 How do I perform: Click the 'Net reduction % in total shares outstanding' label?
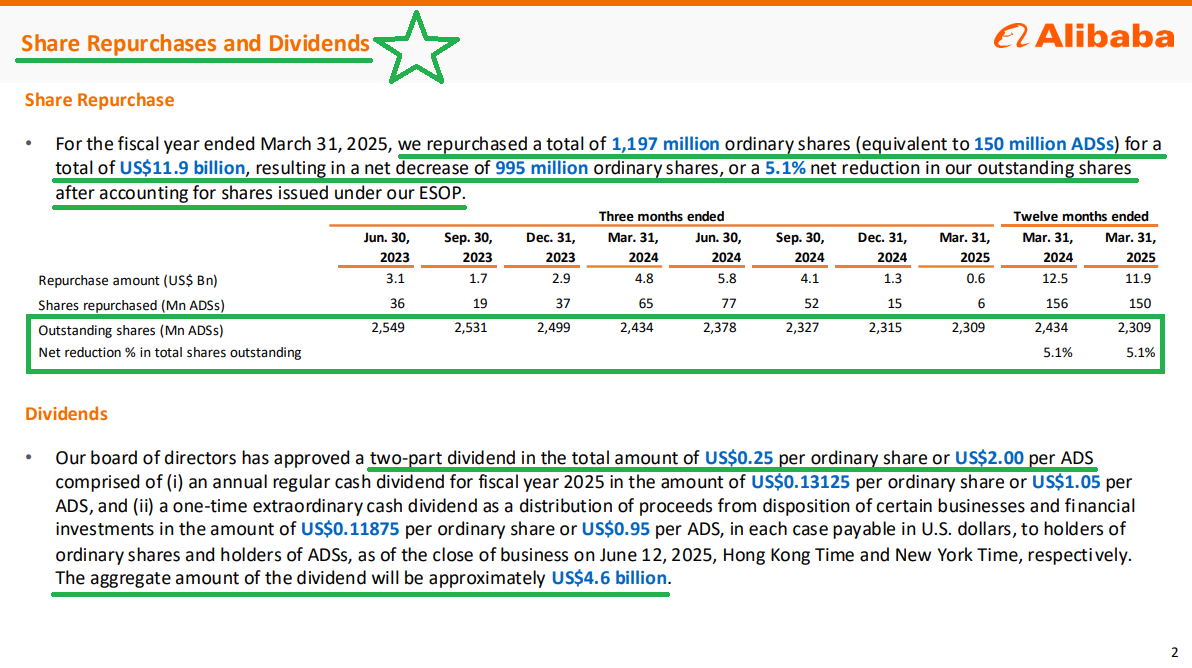[x=170, y=353]
